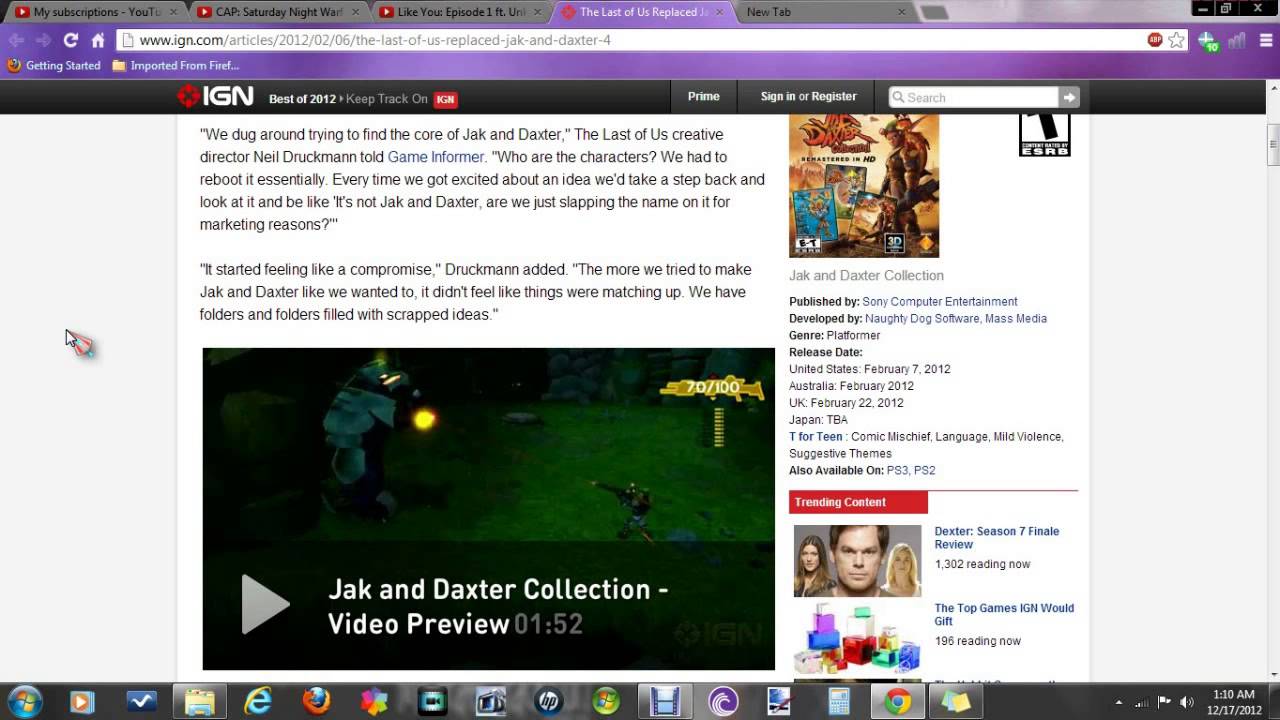
Task: Go to the home page icon
Action: 98,40
